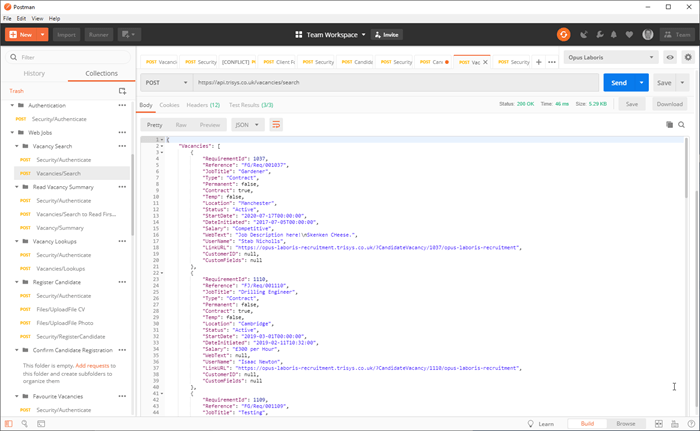Open the Postman console icon in status bar

(41, 423)
